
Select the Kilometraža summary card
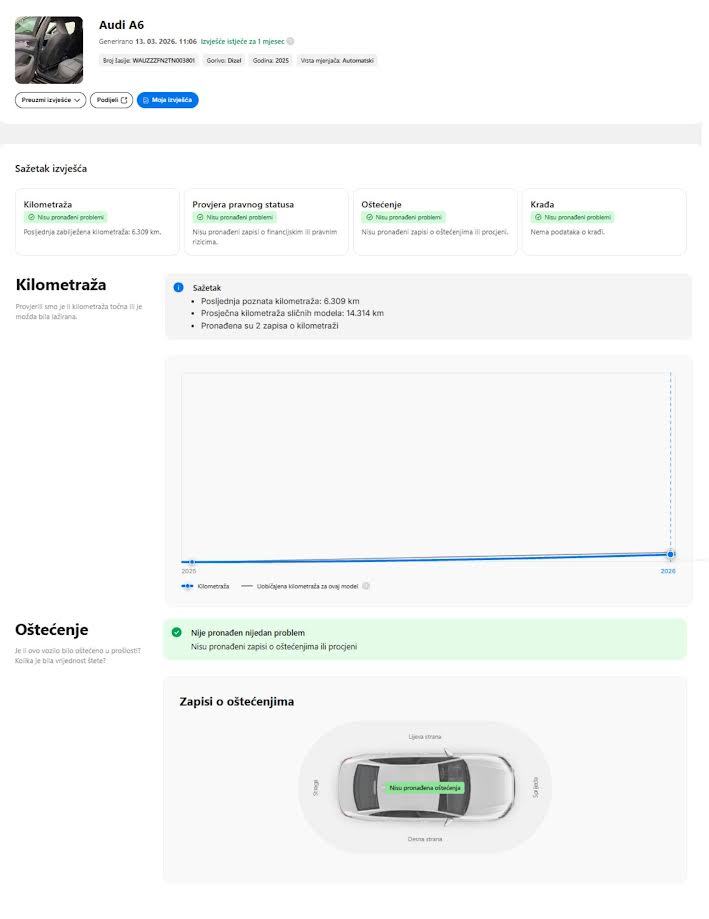click(97, 221)
